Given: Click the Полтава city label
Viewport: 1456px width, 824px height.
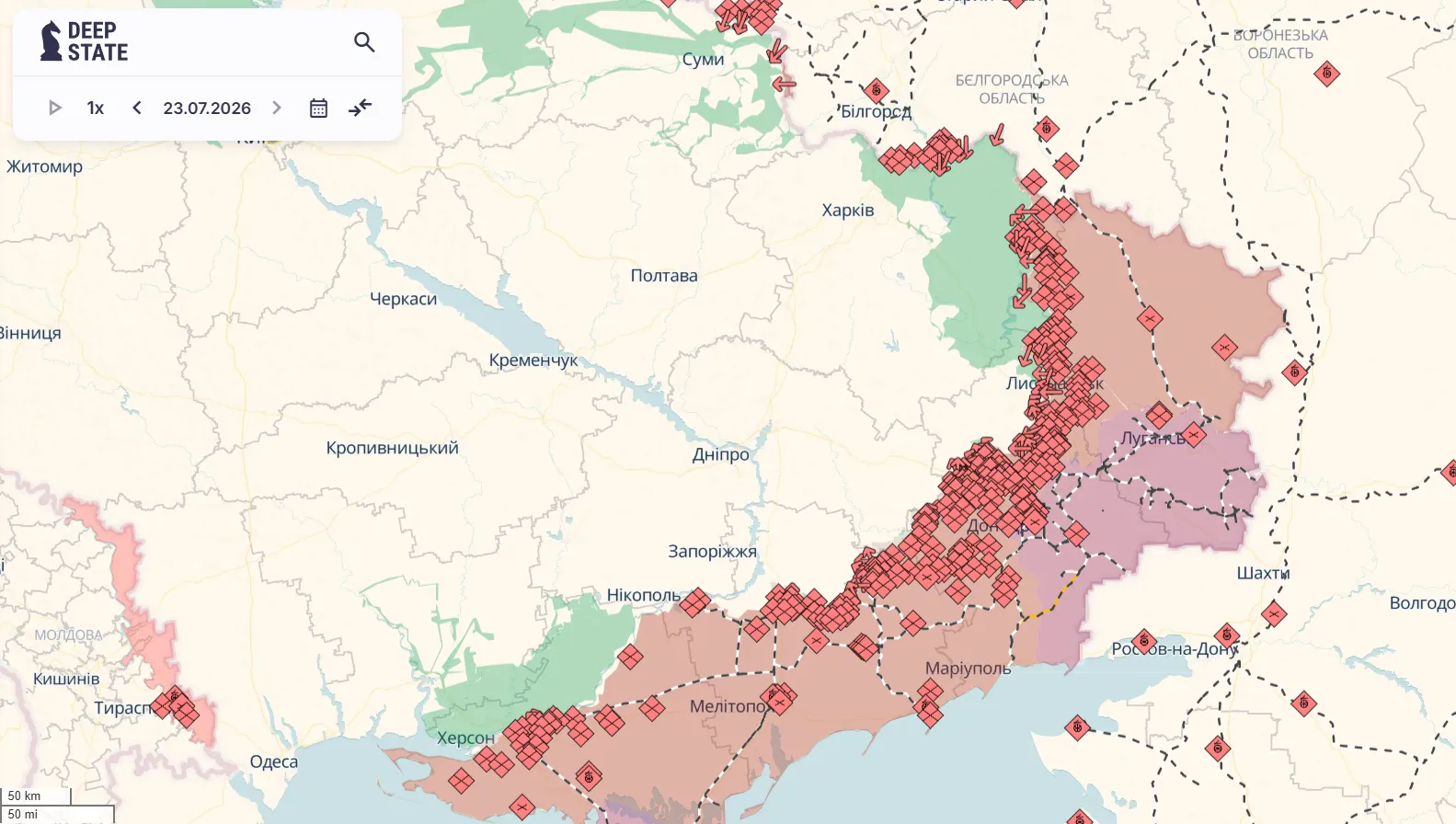Looking at the screenshot, I should [x=664, y=275].
